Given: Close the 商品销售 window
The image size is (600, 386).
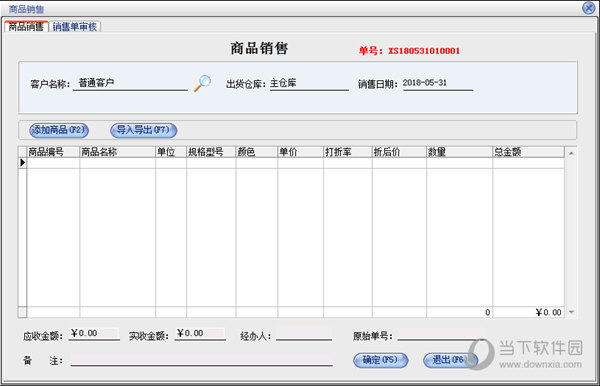Looking at the screenshot, I should click(x=588, y=8).
